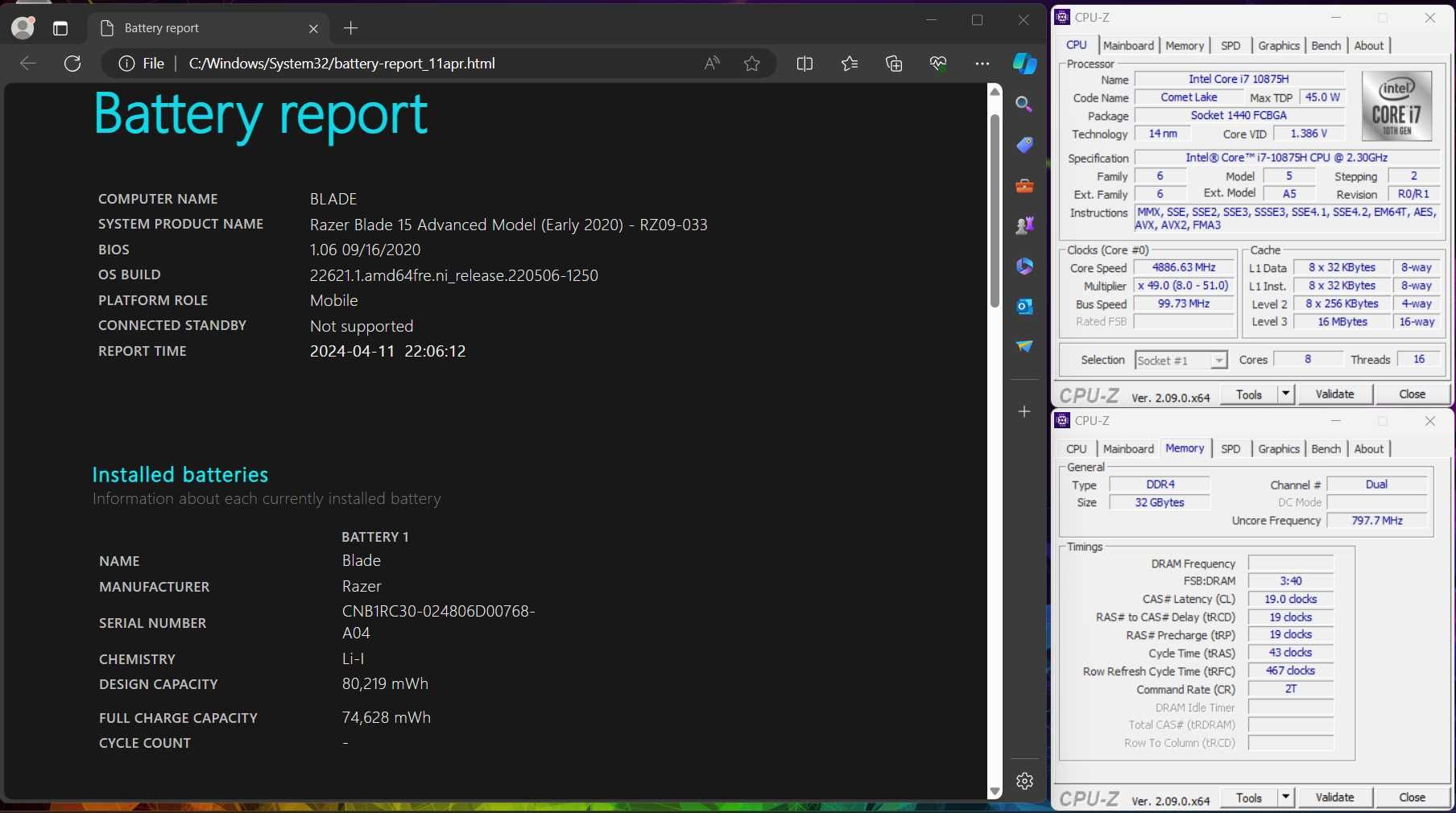Switch to SPD tab in bottom CPU-Z

click(x=1231, y=449)
